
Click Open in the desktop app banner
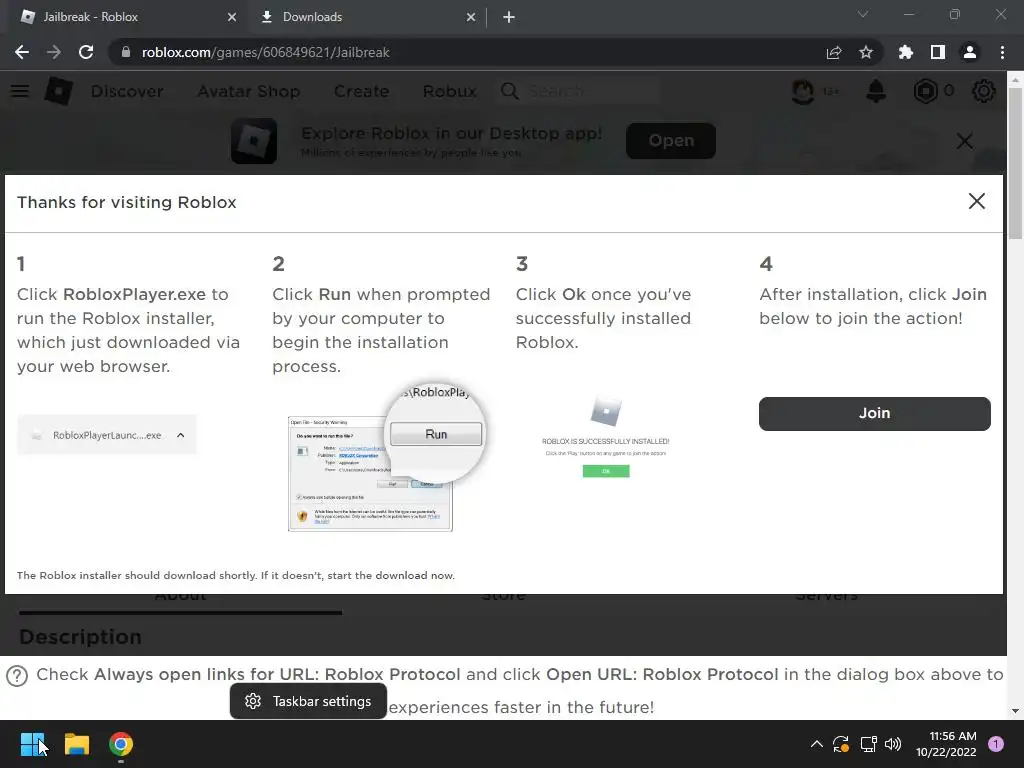tap(671, 140)
